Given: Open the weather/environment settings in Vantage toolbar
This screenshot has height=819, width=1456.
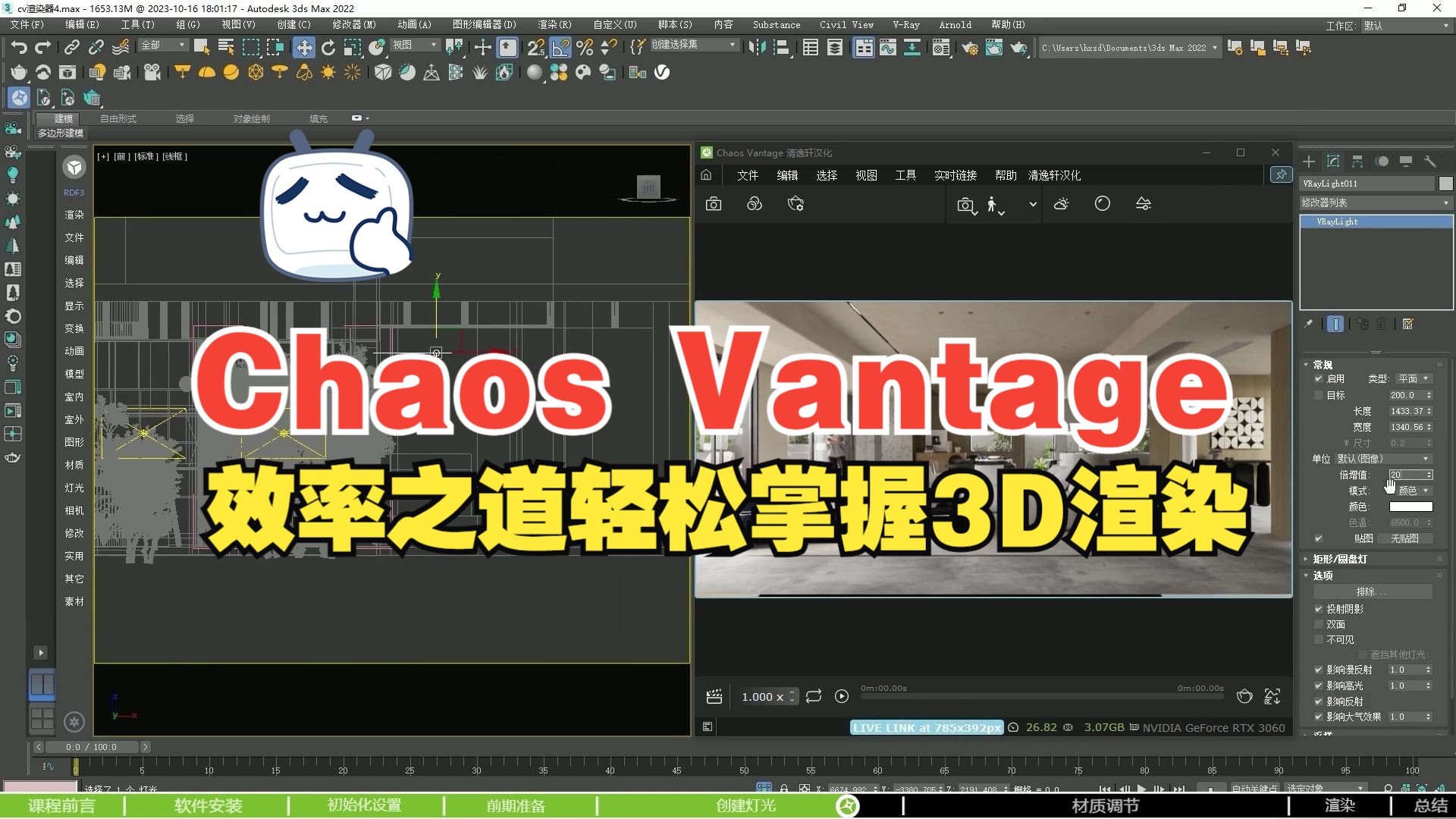Looking at the screenshot, I should 1061,203.
